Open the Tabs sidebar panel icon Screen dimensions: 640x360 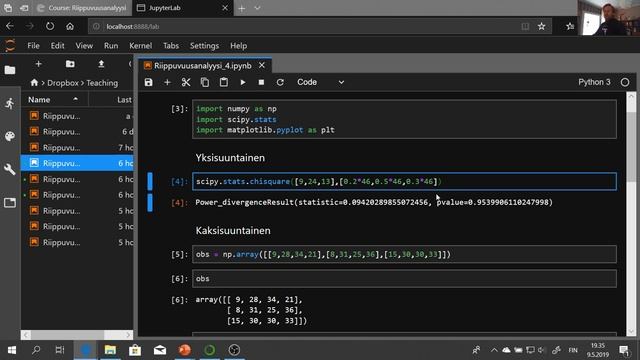click(x=10, y=202)
